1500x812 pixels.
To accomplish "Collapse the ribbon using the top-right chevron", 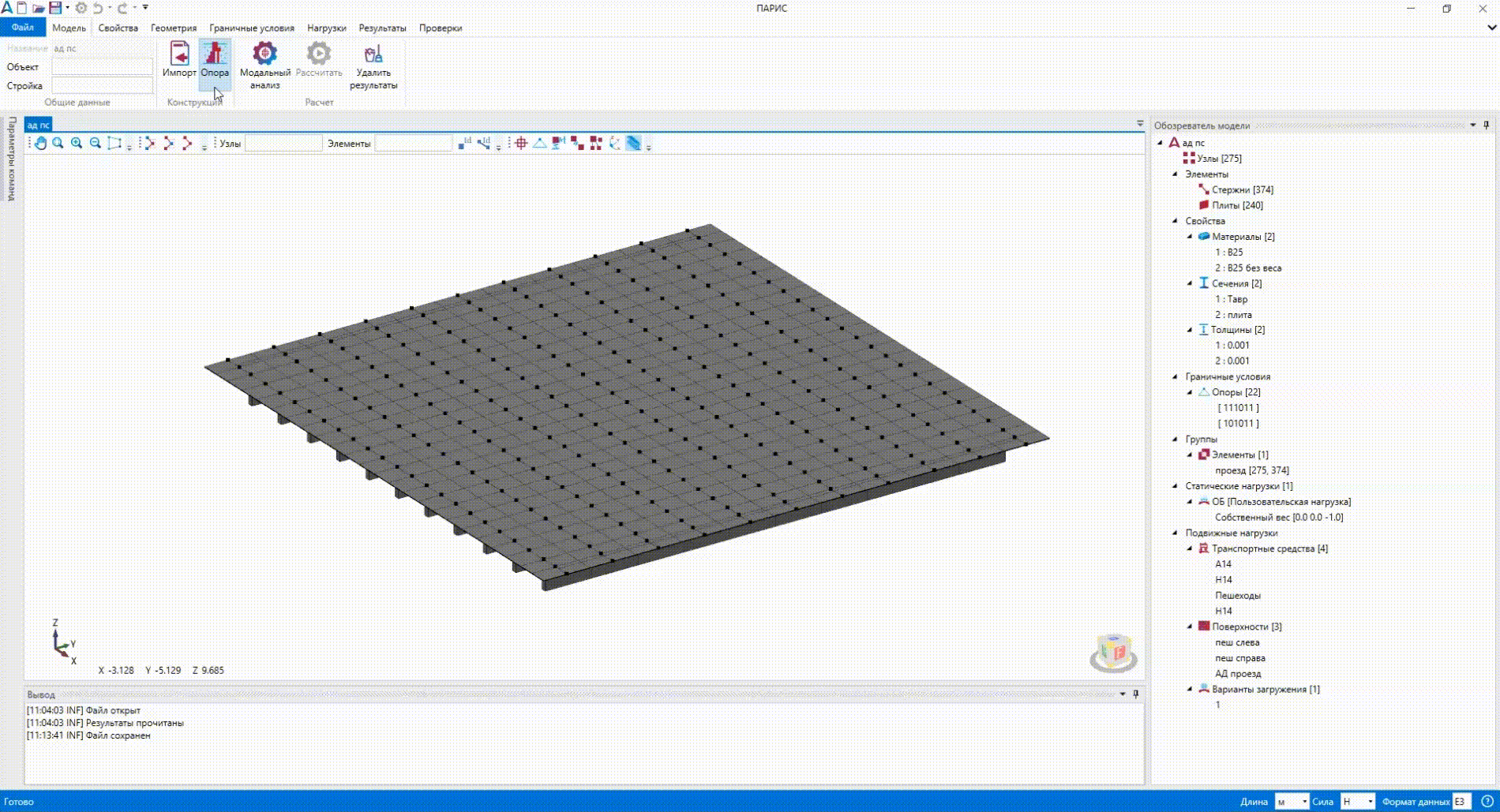I will click(1491, 28).
